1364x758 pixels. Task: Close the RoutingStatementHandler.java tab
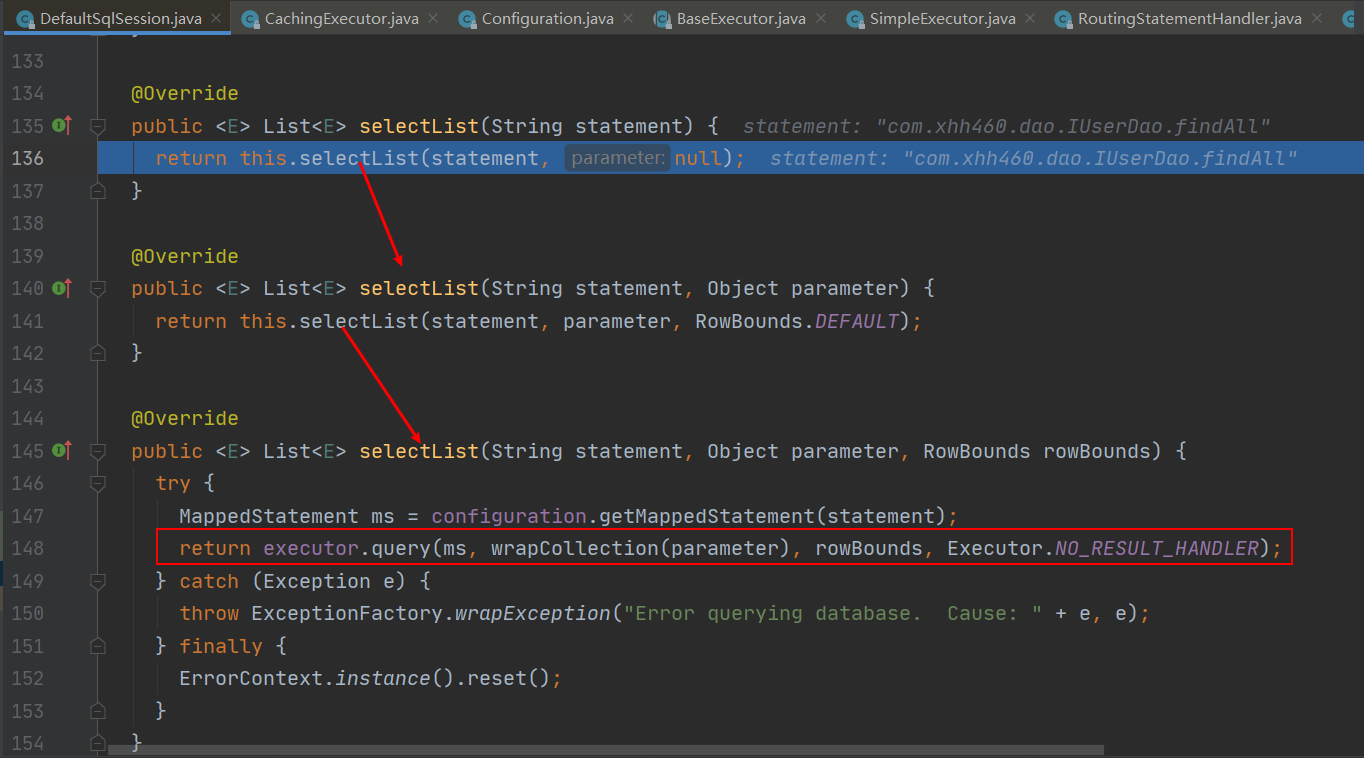tap(1316, 19)
